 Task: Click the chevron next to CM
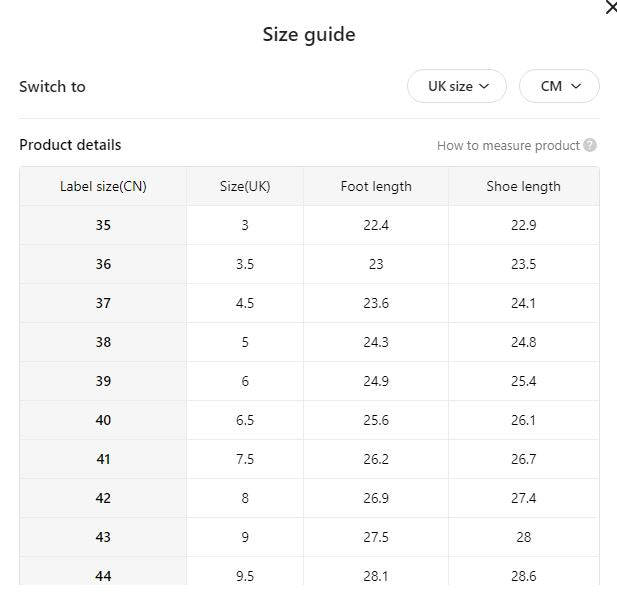point(576,86)
